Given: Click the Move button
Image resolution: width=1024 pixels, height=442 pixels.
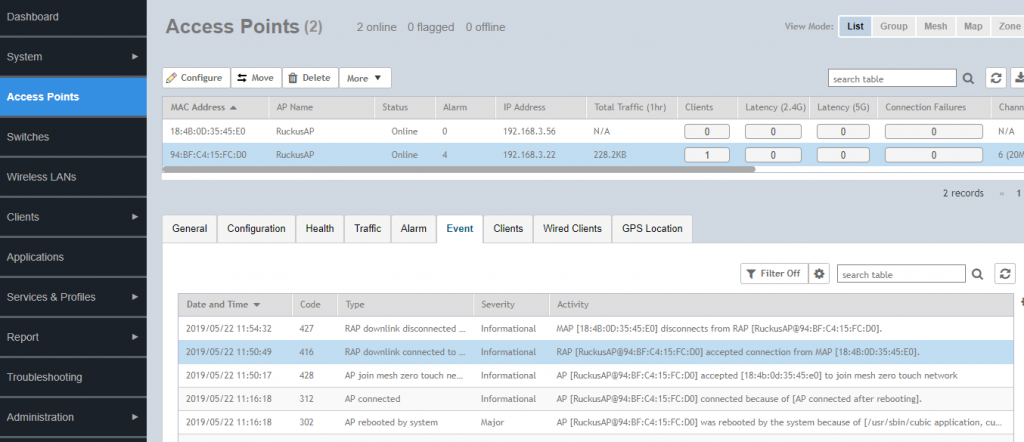Looking at the screenshot, I should pos(256,78).
